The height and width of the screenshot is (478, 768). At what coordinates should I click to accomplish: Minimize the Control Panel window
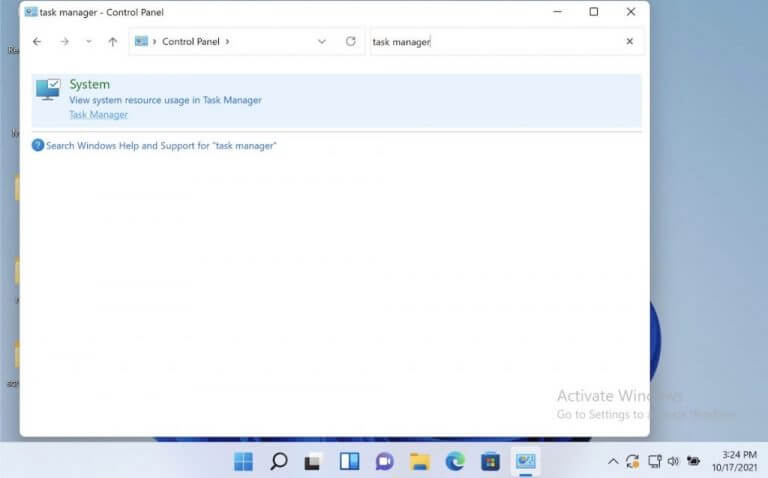click(557, 12)
